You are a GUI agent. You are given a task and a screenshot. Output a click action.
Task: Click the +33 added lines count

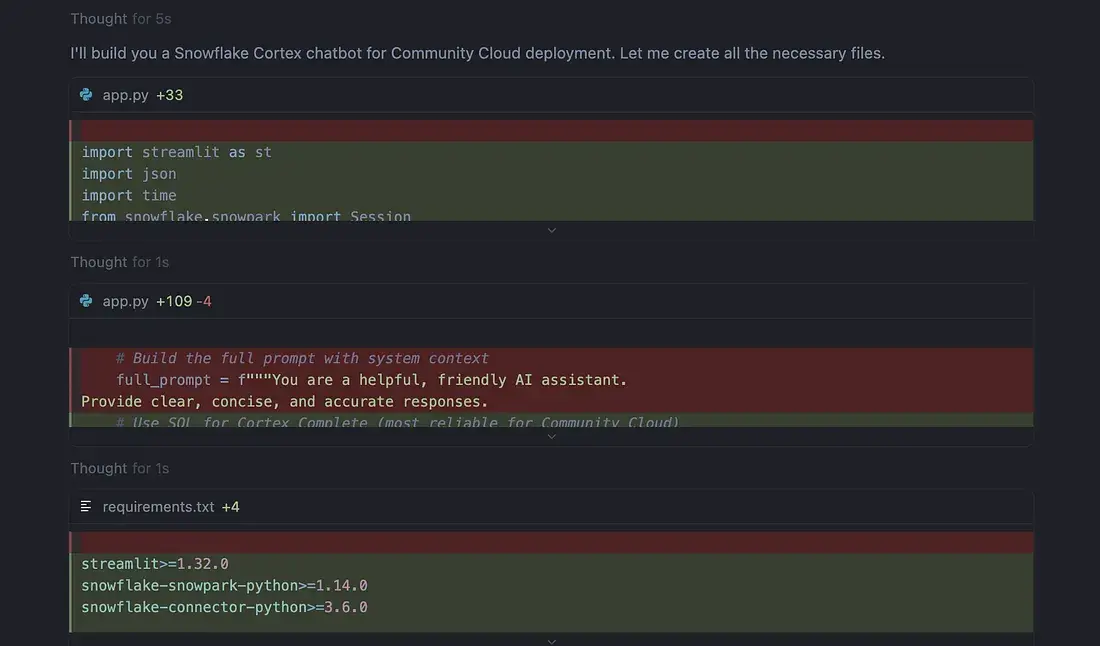pos(170,95)
